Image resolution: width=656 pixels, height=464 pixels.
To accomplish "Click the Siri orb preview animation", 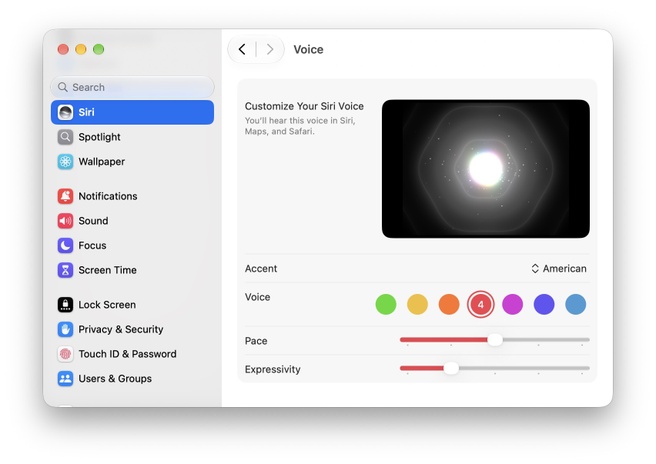I will coord(486,169).
